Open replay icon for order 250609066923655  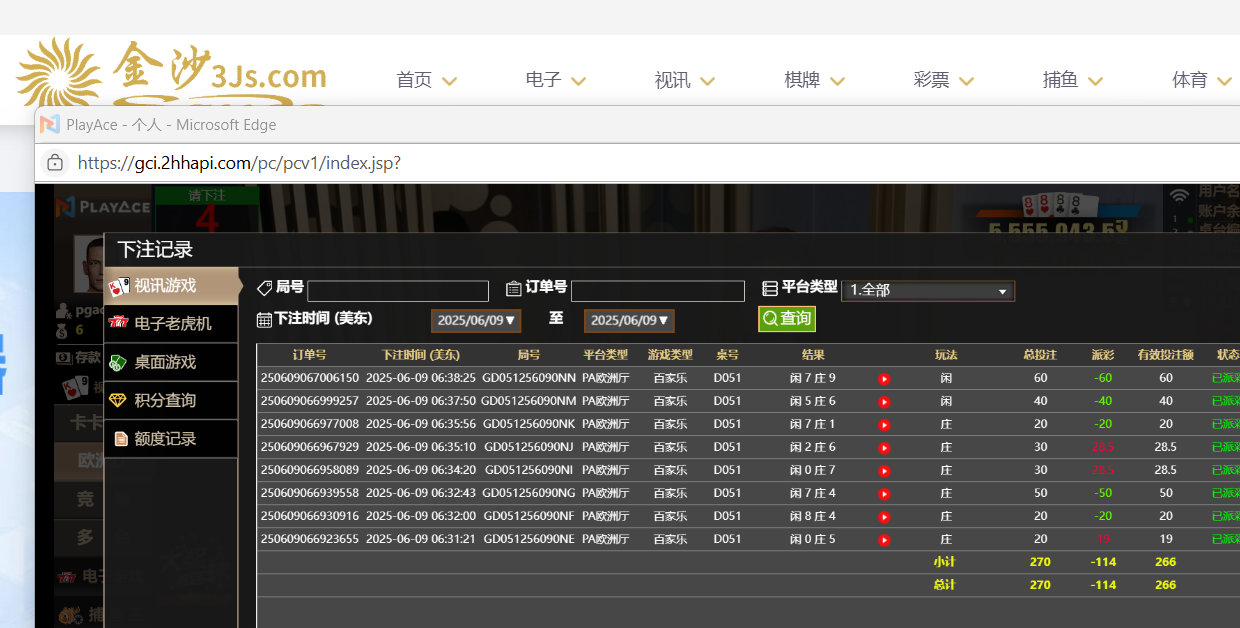coord(884,540)
